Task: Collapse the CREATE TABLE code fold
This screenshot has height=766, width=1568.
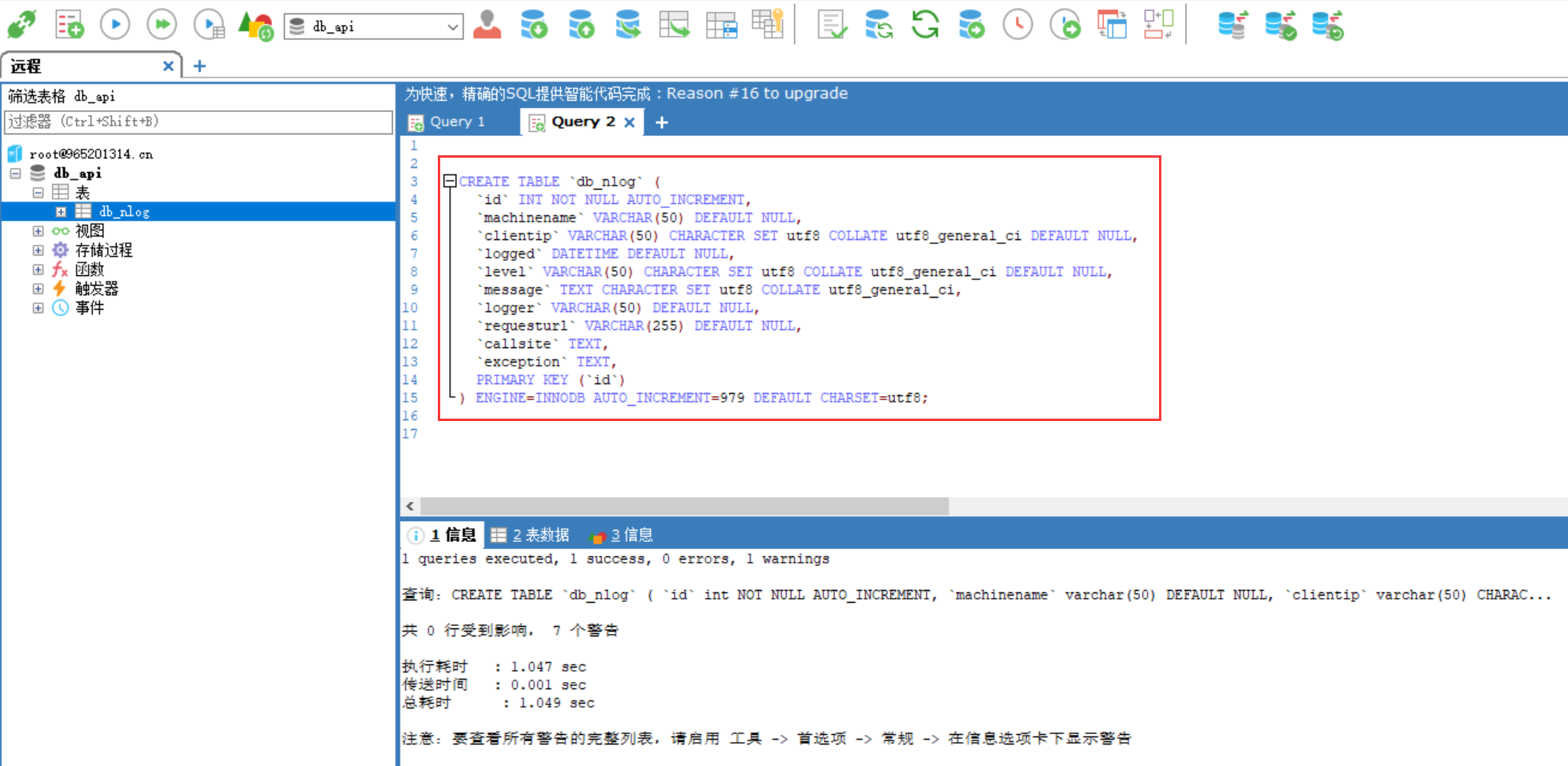Action: click(449, 181)
